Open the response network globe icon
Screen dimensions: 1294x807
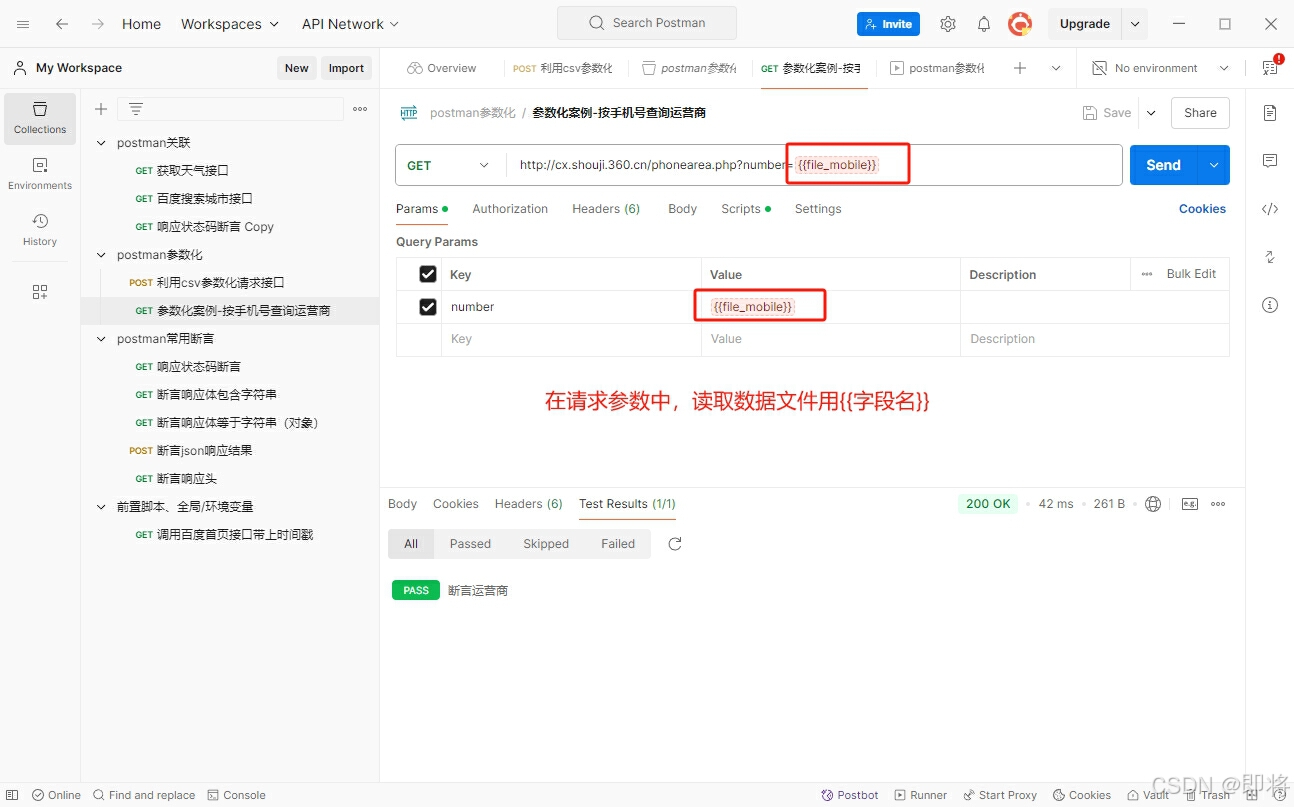coord(1153,504)
